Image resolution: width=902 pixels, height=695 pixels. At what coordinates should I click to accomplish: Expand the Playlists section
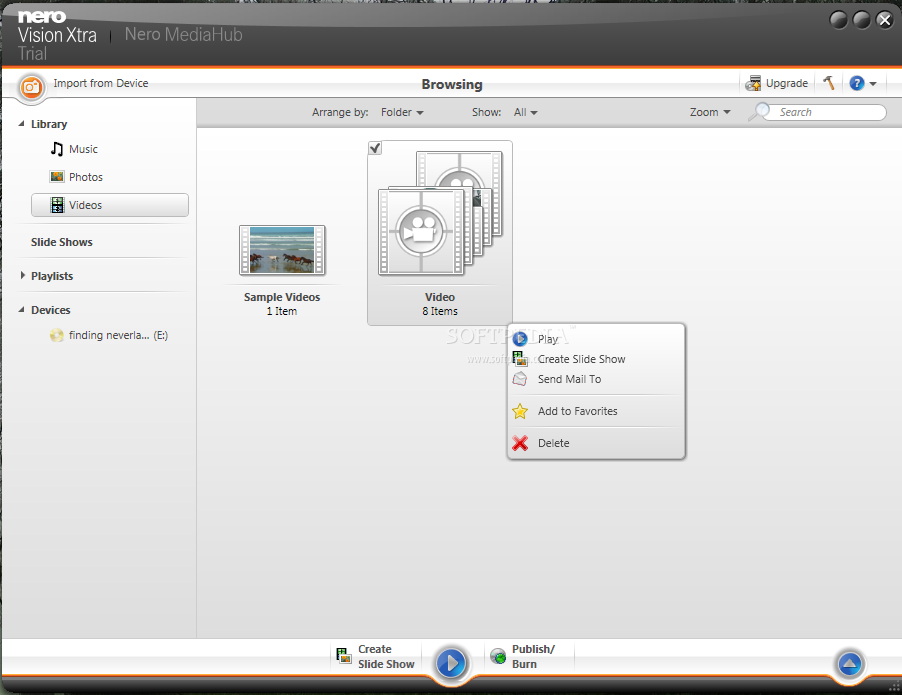[x=22, y=276]
